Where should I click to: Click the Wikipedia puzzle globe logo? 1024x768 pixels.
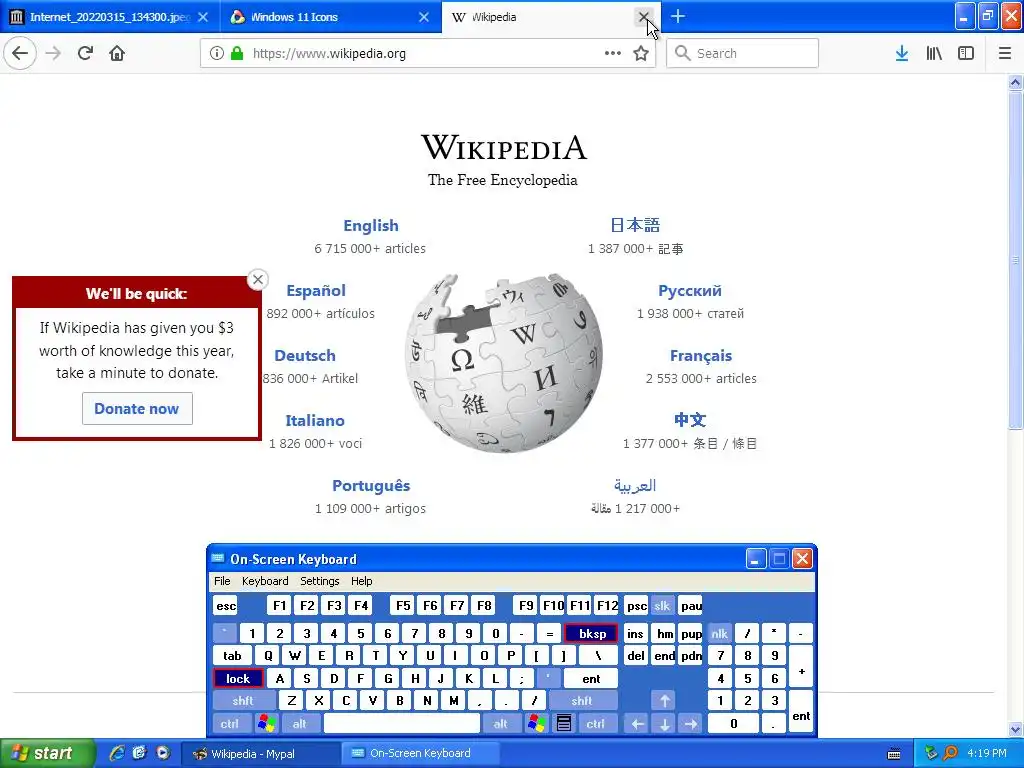pos(504,362)
